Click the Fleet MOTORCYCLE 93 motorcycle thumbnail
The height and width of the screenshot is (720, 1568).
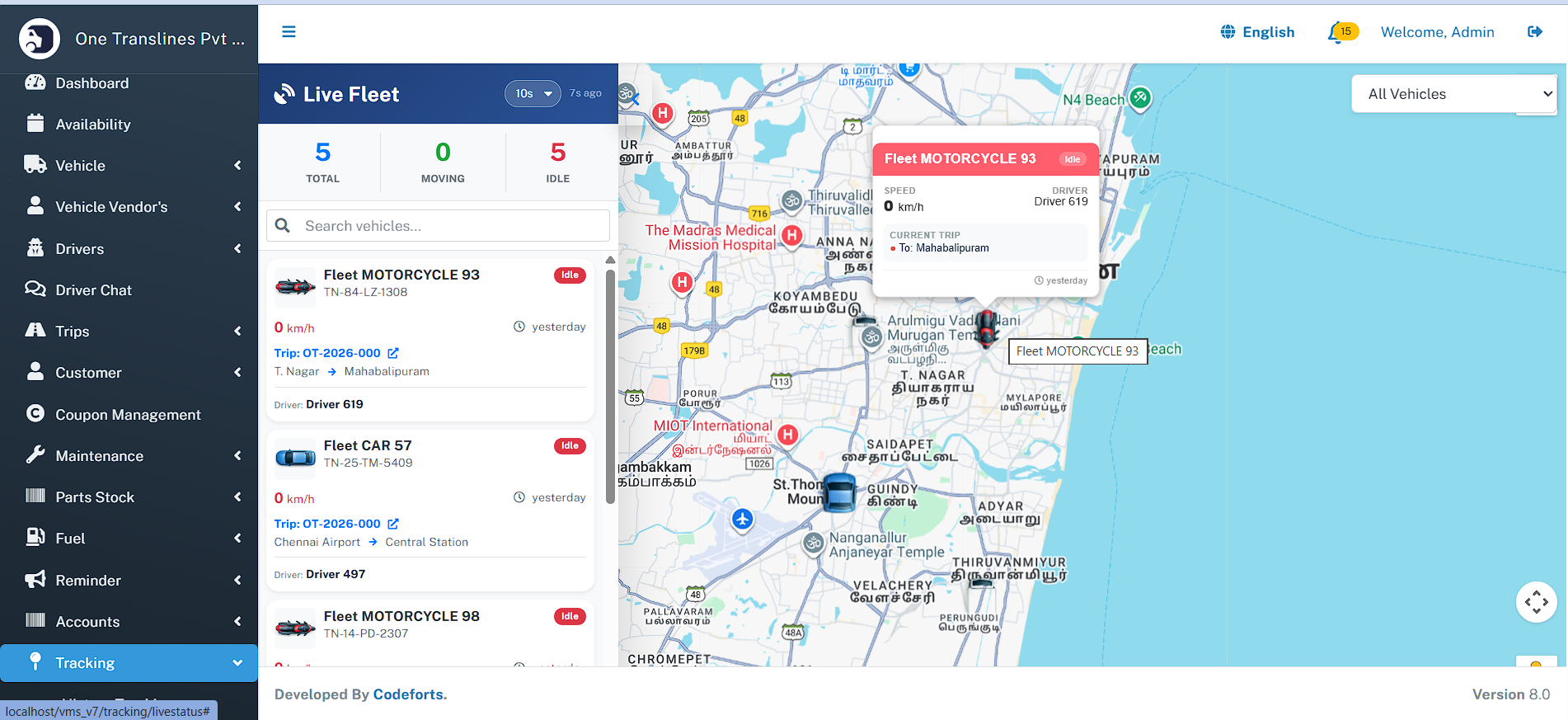(294, 287)
